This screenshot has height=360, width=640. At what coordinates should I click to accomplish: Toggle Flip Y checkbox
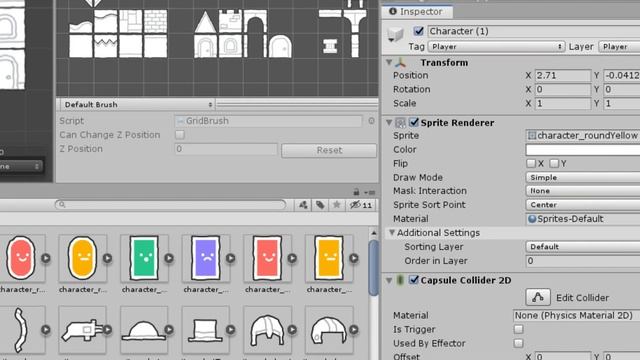554,163
